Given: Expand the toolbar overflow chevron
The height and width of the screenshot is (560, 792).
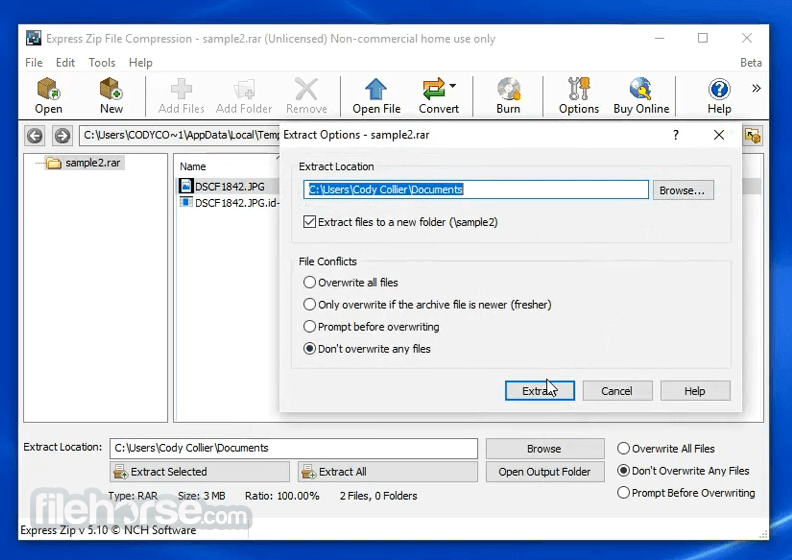Looking at the screenshot, I should click(756, 89).
